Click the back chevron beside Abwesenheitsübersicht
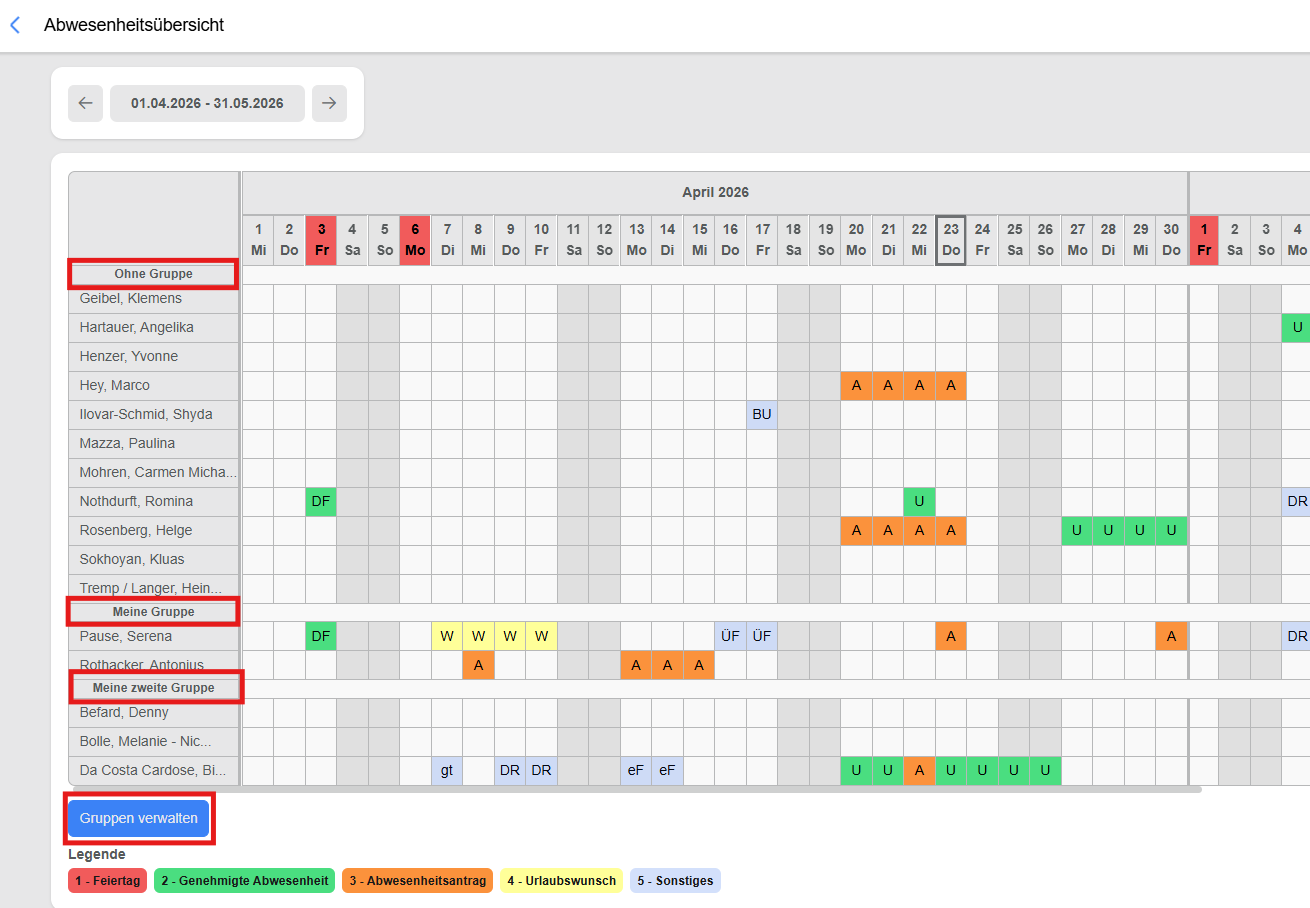The width and height of the screenshot is (1310, 908). (15, 25)
